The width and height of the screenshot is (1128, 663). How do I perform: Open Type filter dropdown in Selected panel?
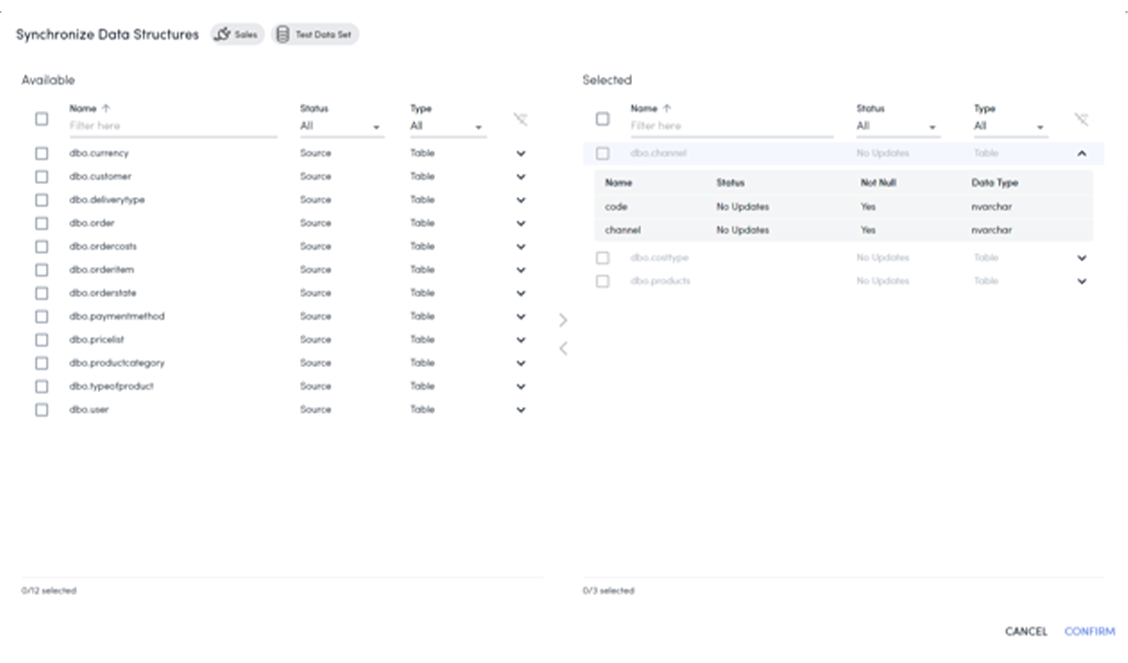(x=1009, y=127)
